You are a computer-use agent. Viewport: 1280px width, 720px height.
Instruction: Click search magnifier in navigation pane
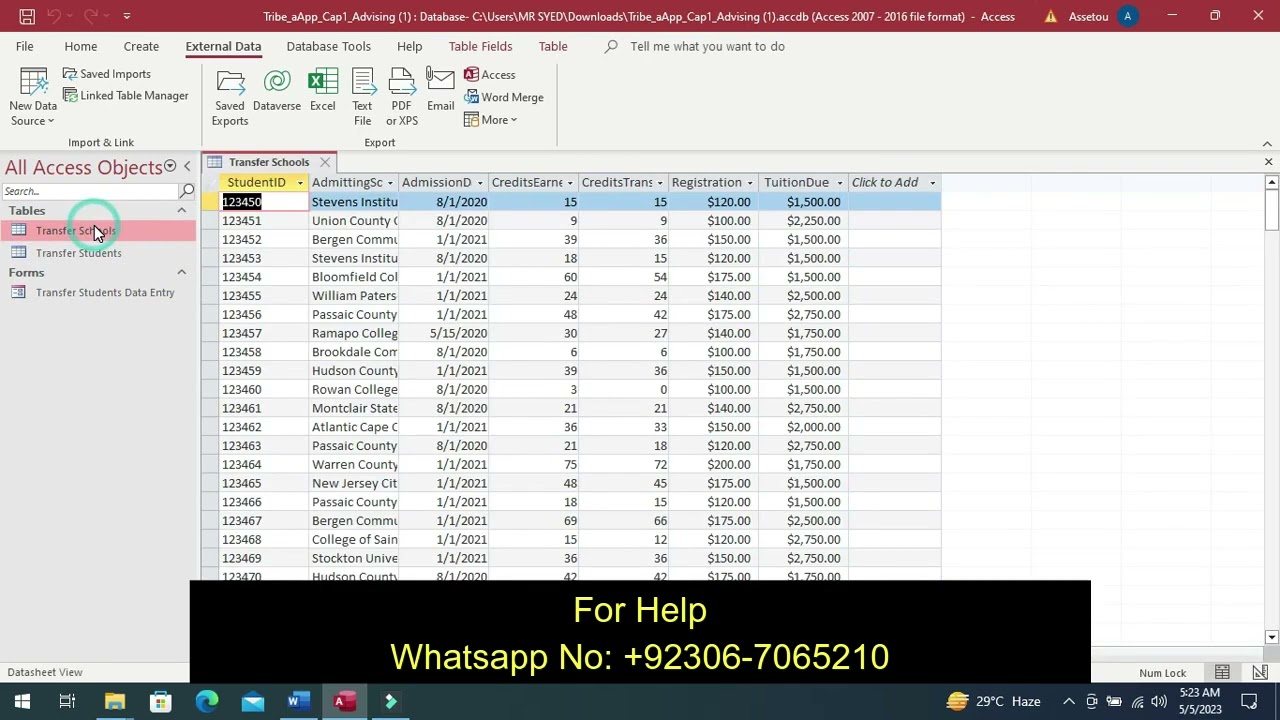tap(187, 191)
